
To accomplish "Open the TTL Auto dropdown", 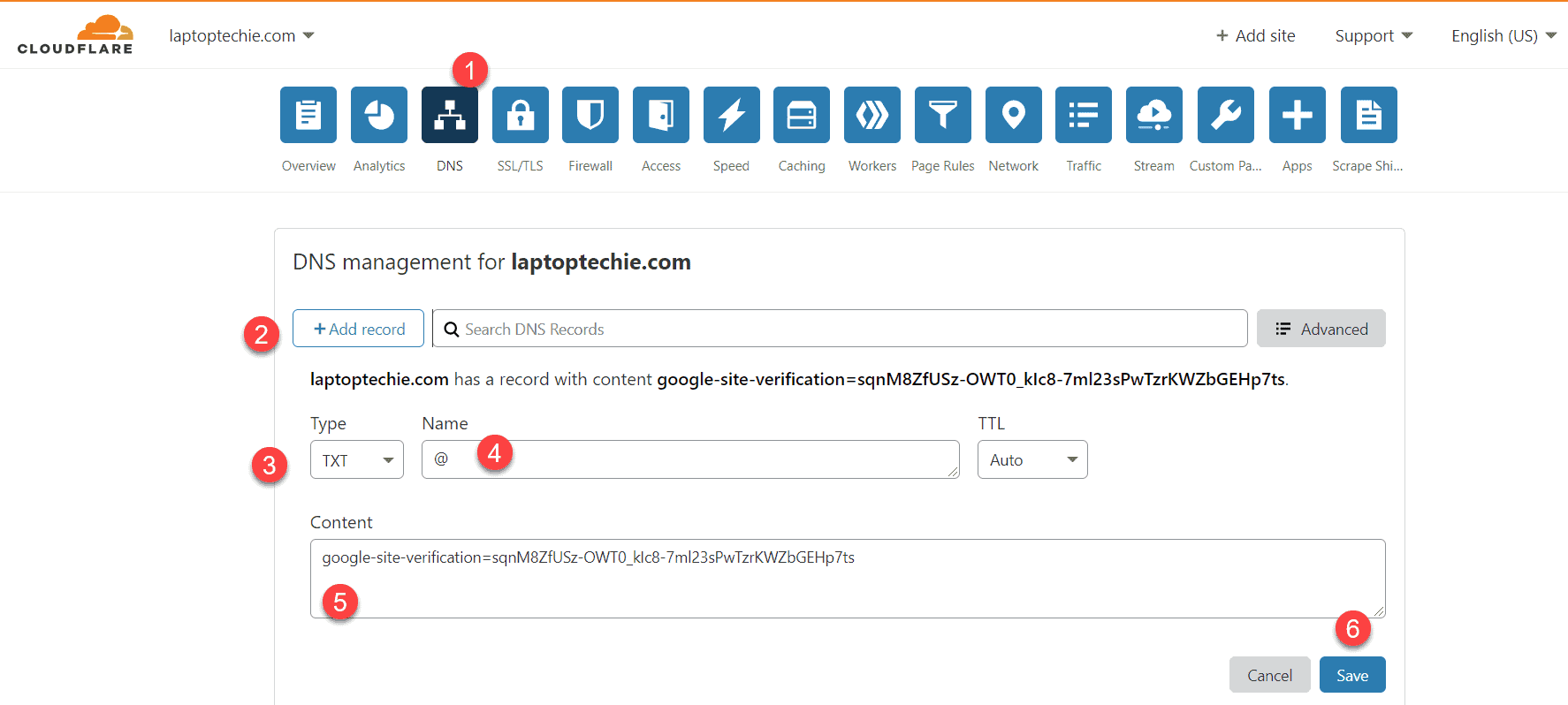I will click(x=1032, y=459).
